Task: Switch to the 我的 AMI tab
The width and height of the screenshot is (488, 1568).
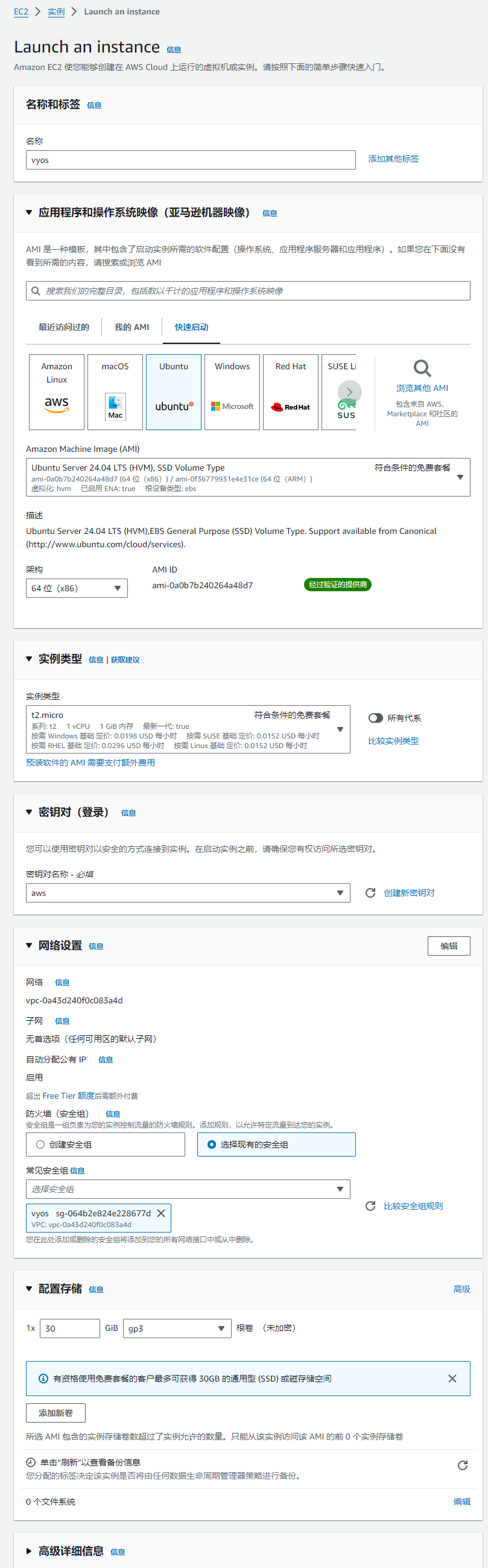Action: [132, 327]
